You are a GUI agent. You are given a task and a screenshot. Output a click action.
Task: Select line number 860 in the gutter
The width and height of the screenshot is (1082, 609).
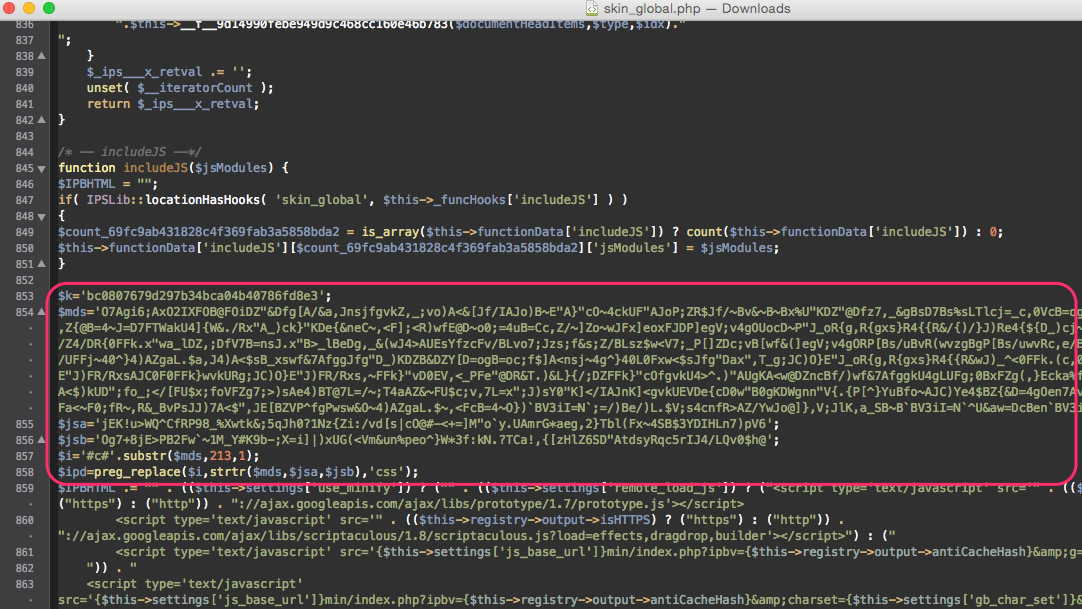(24, 520)
